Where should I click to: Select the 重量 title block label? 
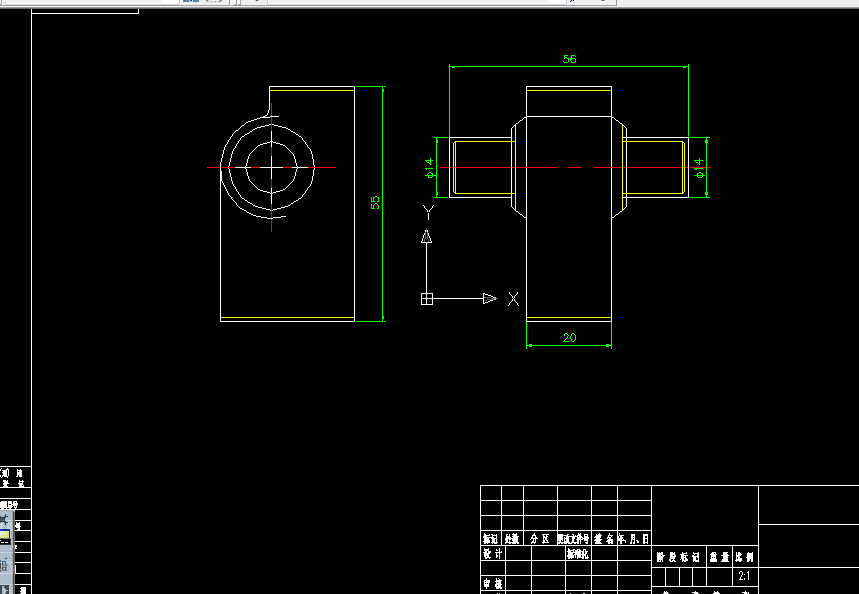(720, 557)
